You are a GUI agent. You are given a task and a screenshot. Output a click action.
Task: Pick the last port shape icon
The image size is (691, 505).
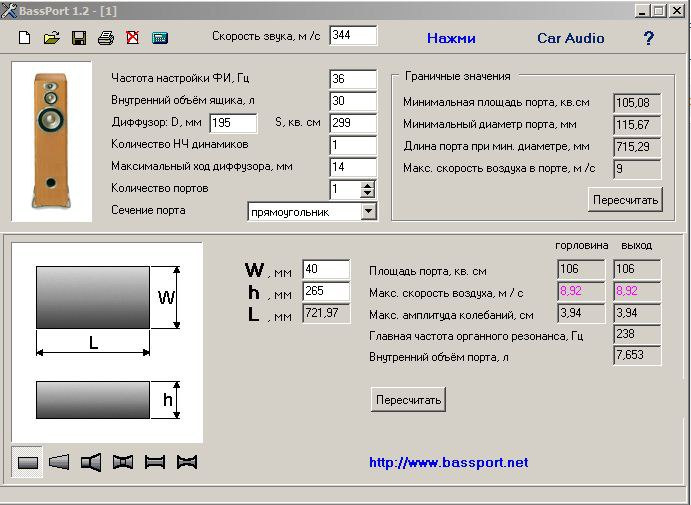(186, 462)
